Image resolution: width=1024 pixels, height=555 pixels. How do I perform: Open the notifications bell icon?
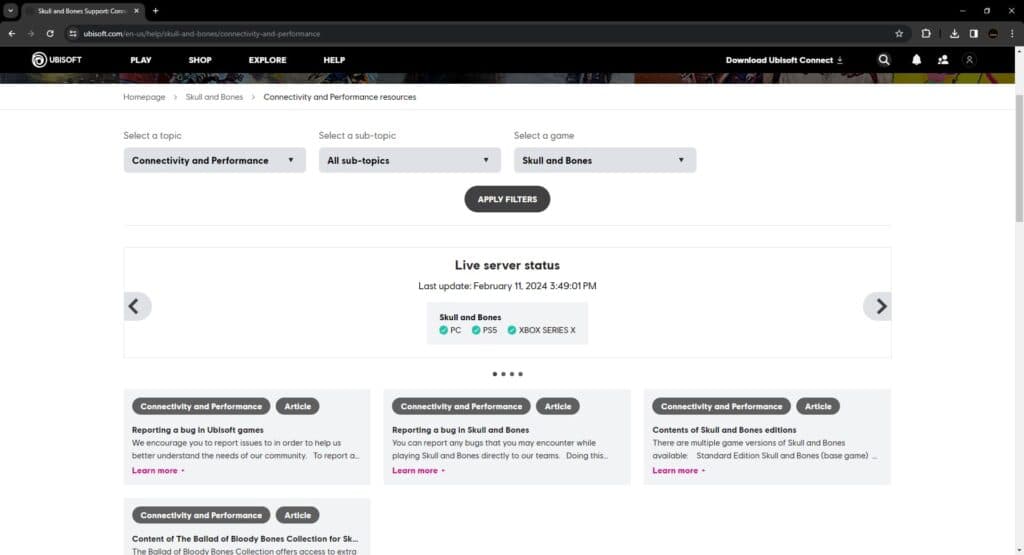click(x=916, y=60)
